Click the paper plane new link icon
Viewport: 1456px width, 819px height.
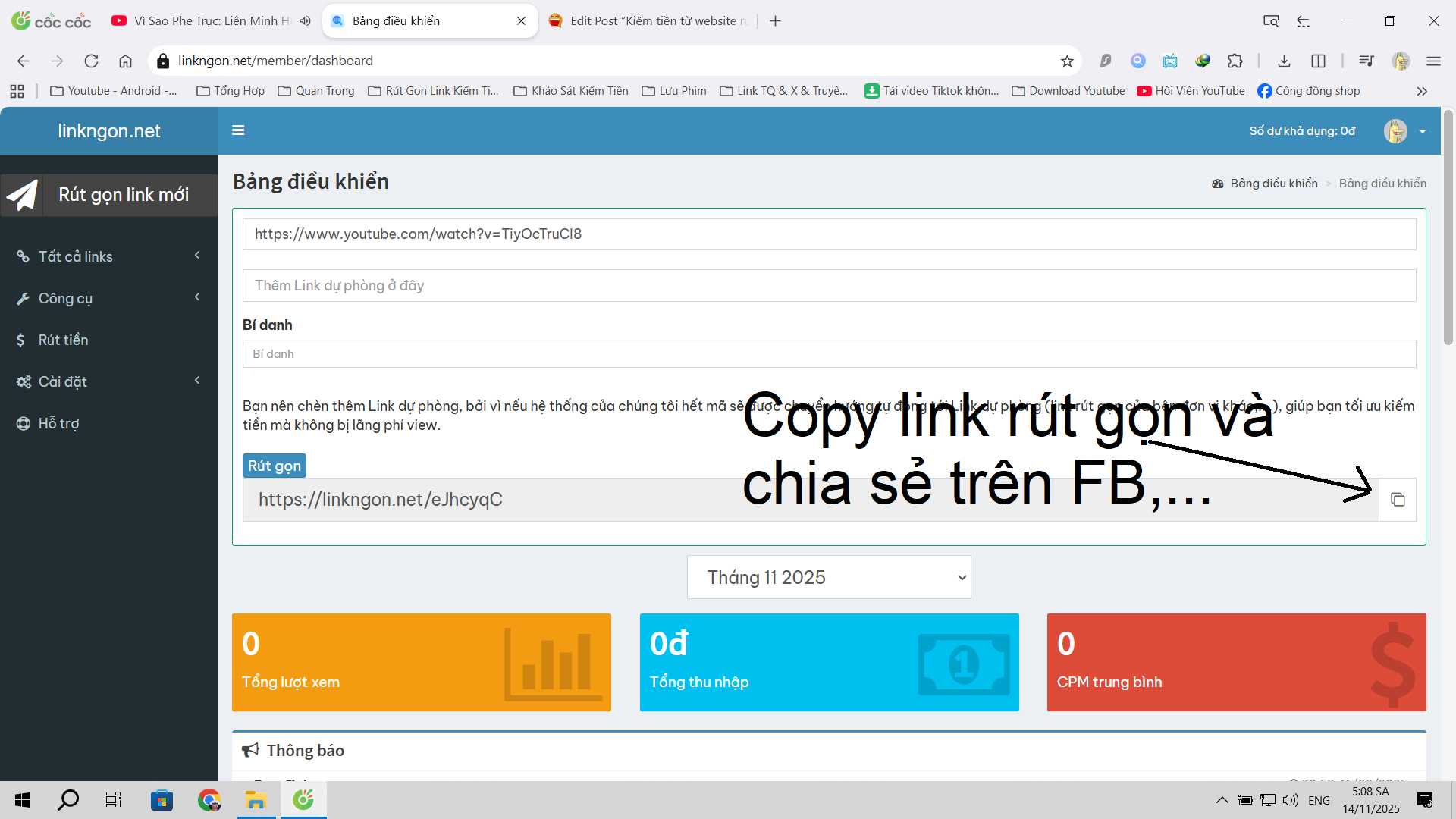22,195
